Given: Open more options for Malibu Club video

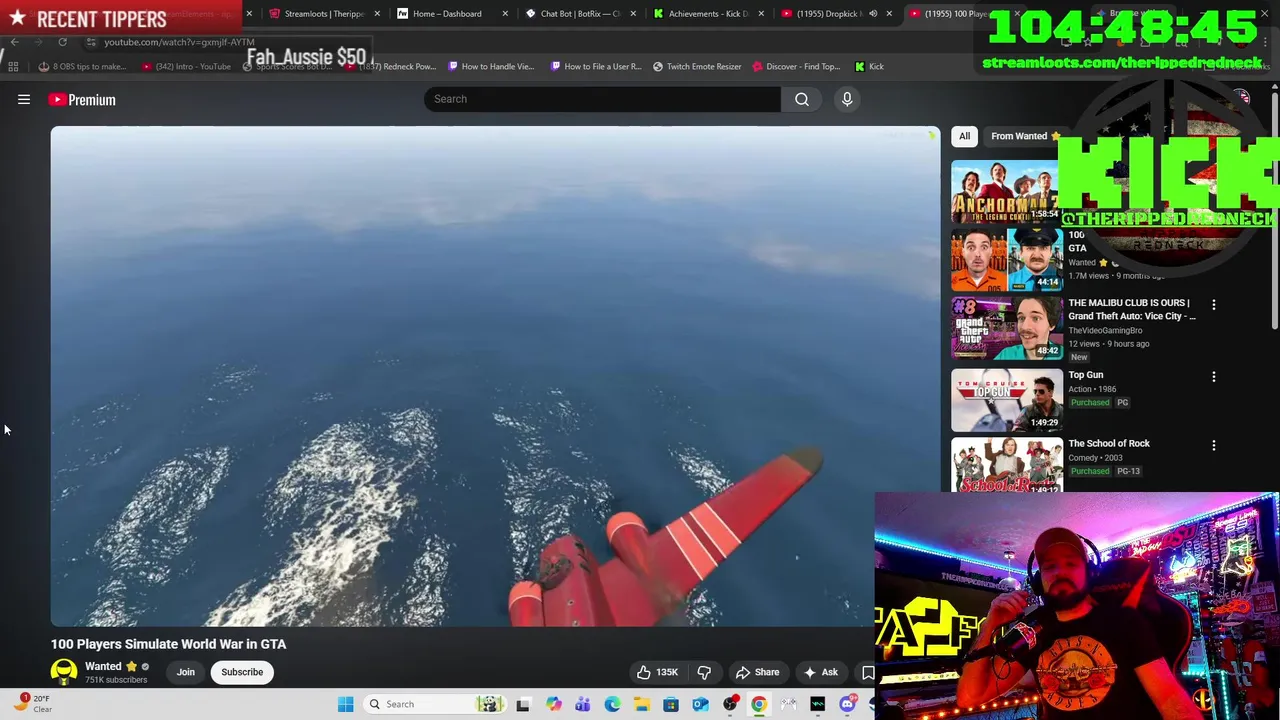Looking at the screenshot, I should 1214,305.
